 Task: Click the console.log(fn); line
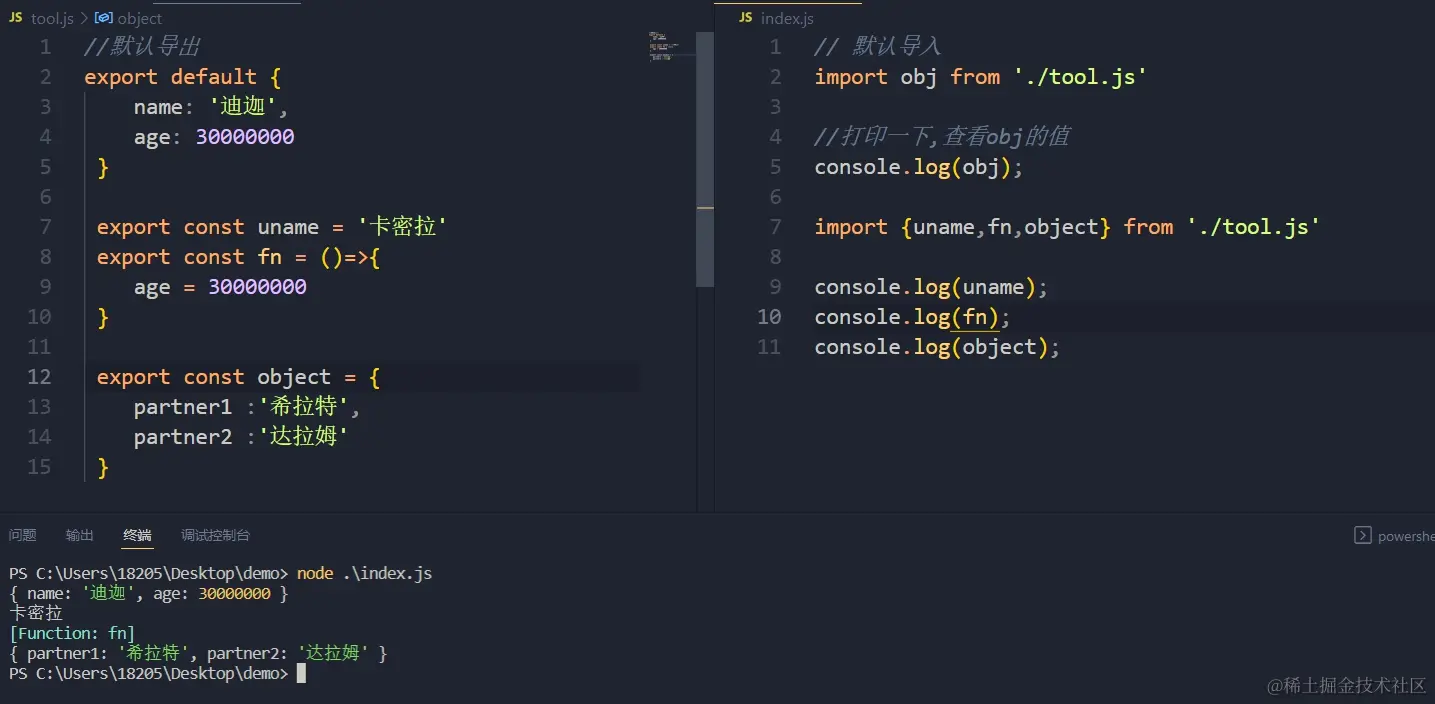913,317
